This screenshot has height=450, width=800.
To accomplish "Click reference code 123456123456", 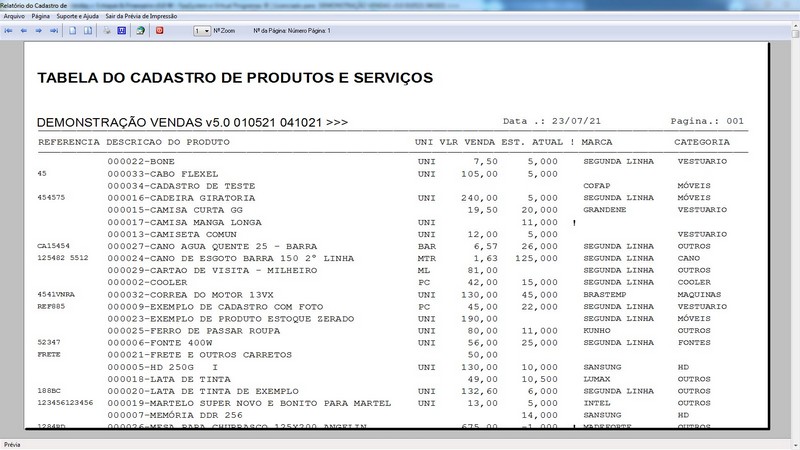I will (x=65, y=403).
